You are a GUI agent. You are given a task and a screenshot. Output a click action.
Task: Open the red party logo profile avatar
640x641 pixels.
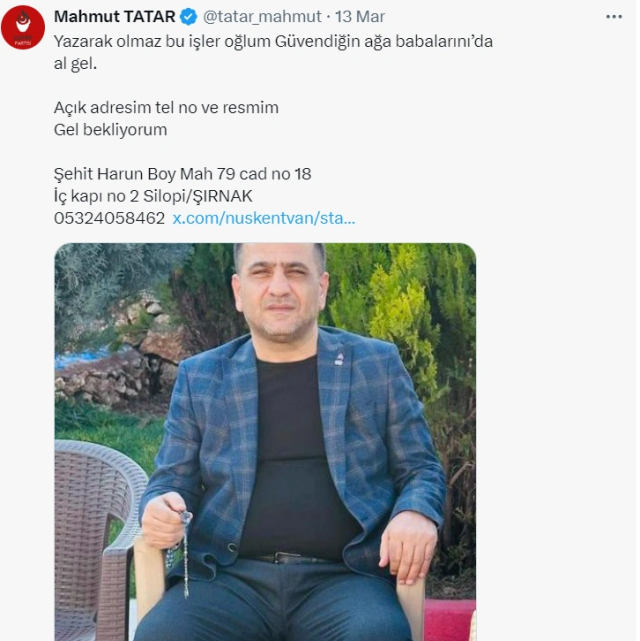point(23,27)
